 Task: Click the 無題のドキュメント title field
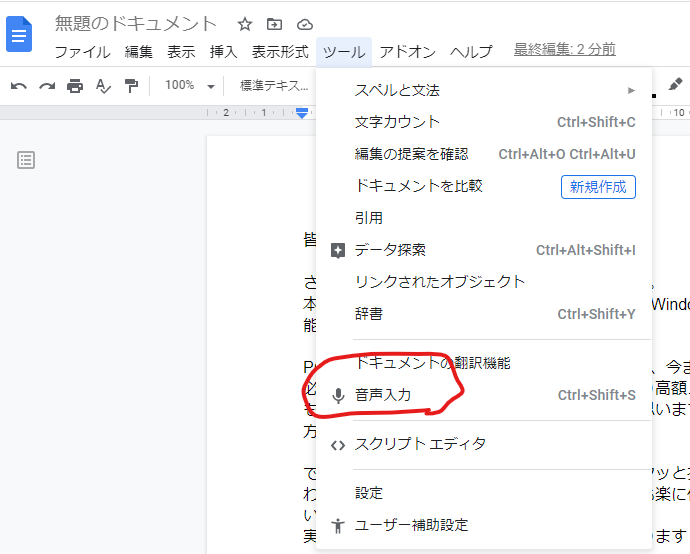point(136,24)
